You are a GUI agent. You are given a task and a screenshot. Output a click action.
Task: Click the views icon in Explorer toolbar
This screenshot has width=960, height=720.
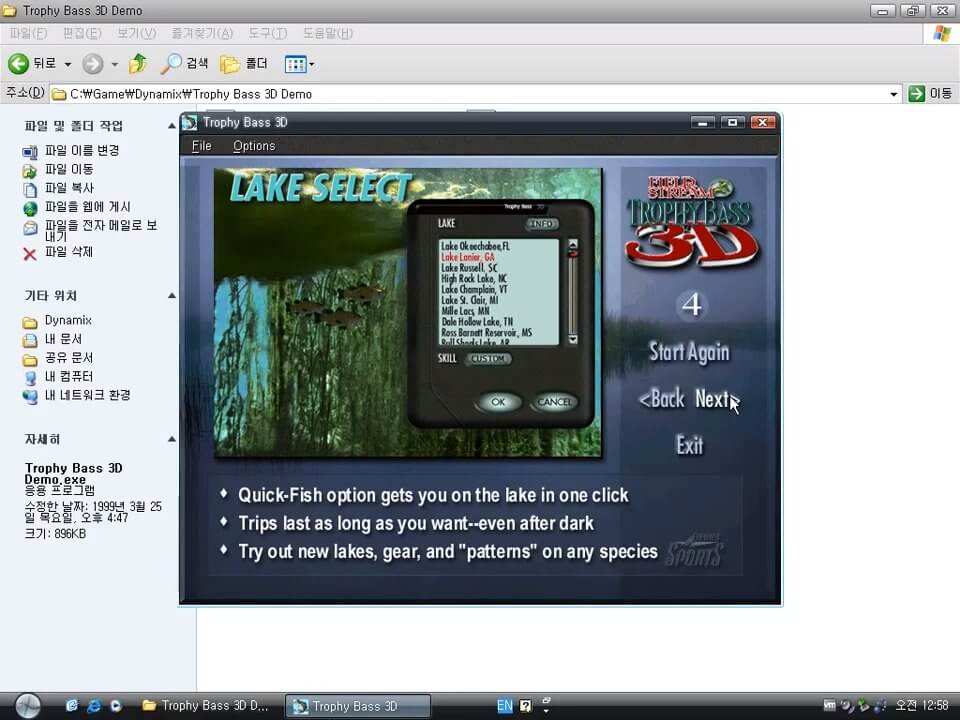[x=296, y=64]
